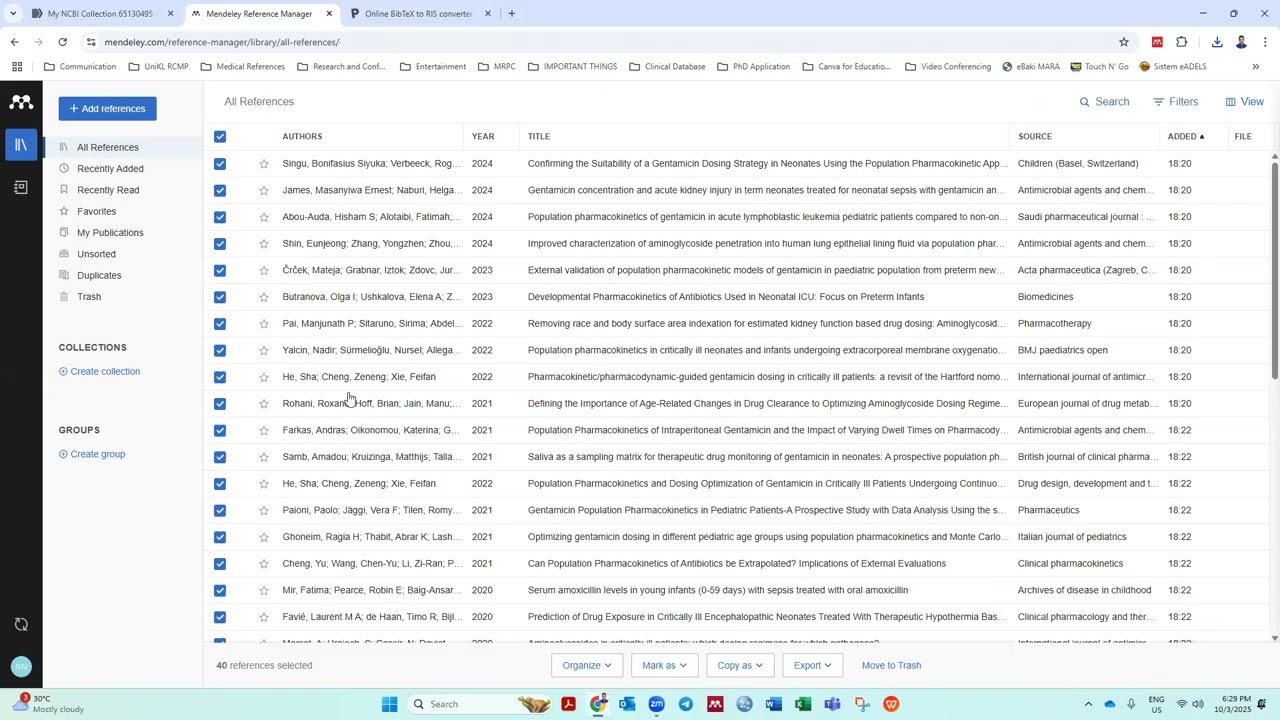Favorite the James, Masanyiwa Ernest reference
1280x720 pixels.
(x=264, y=190)
